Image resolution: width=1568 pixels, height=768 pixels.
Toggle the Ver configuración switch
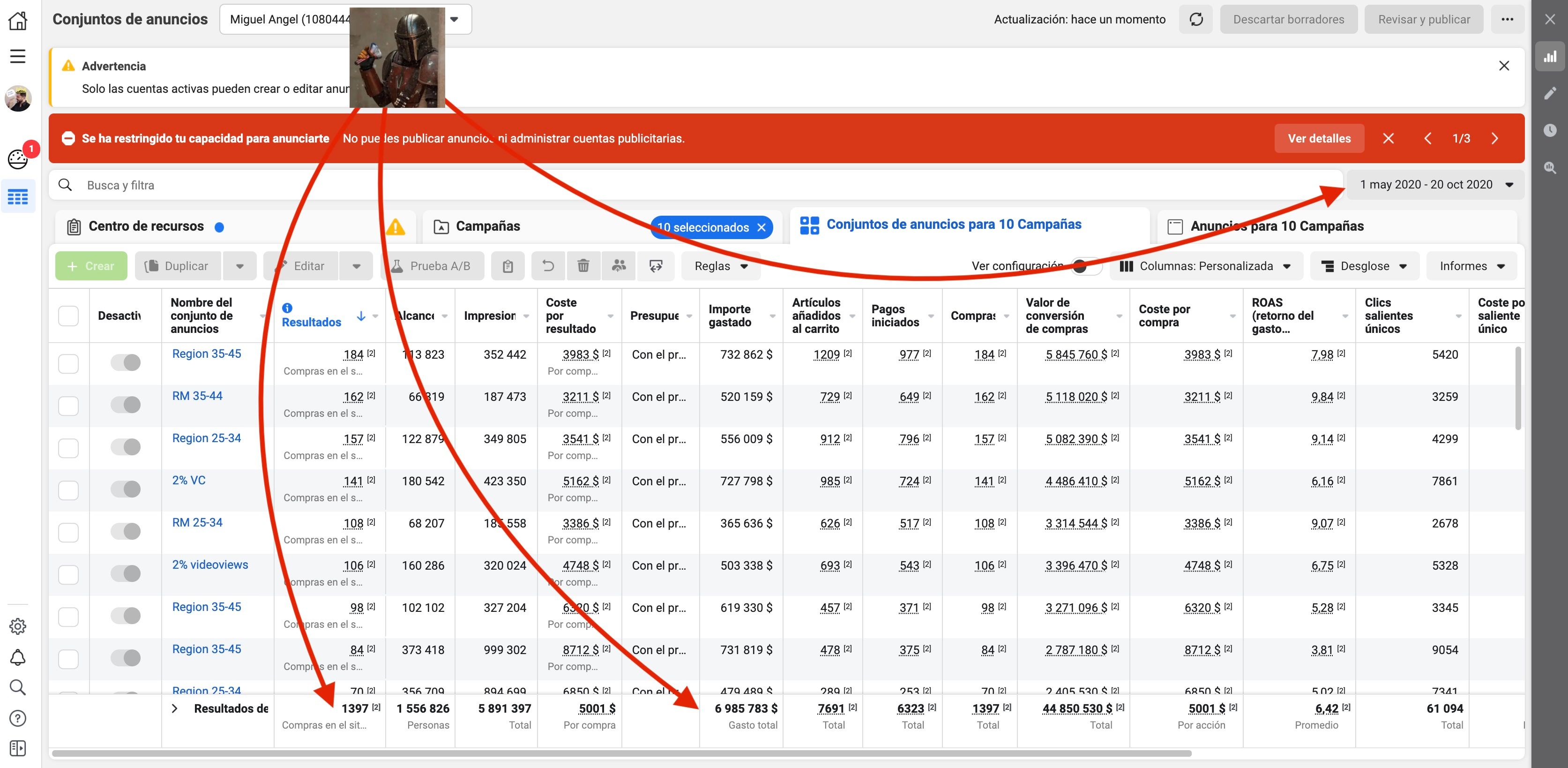coord(1086,266)
